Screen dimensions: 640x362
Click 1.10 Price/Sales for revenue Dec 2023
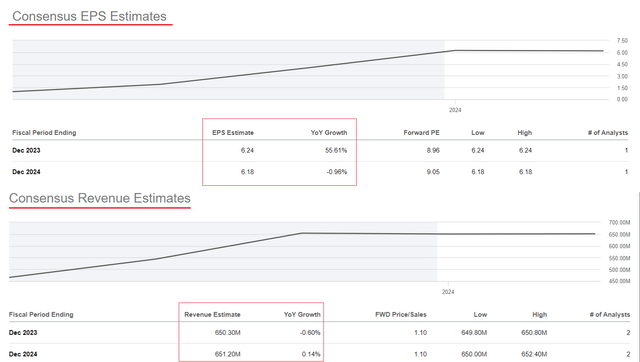[x=420, y=333]
